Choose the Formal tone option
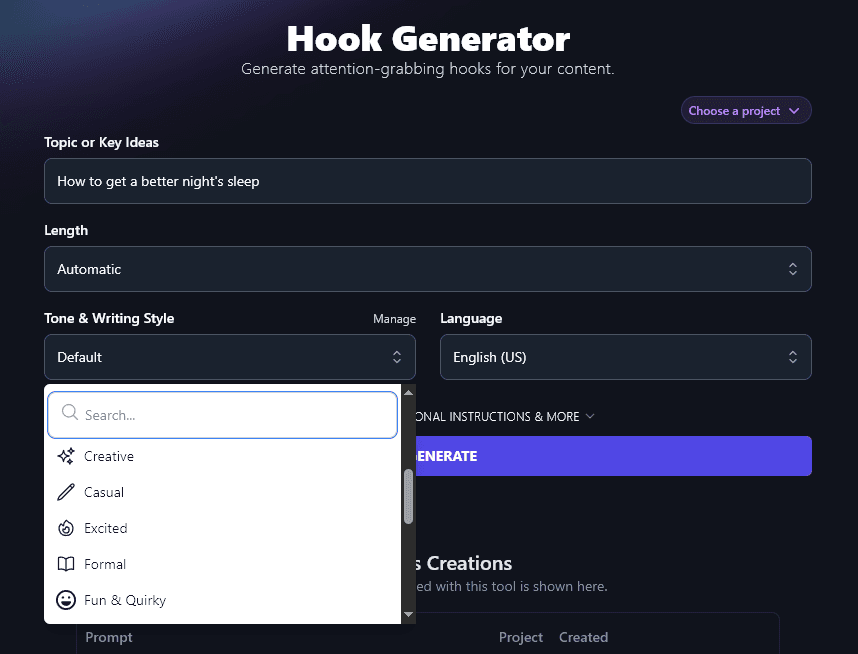 point(104,564)
